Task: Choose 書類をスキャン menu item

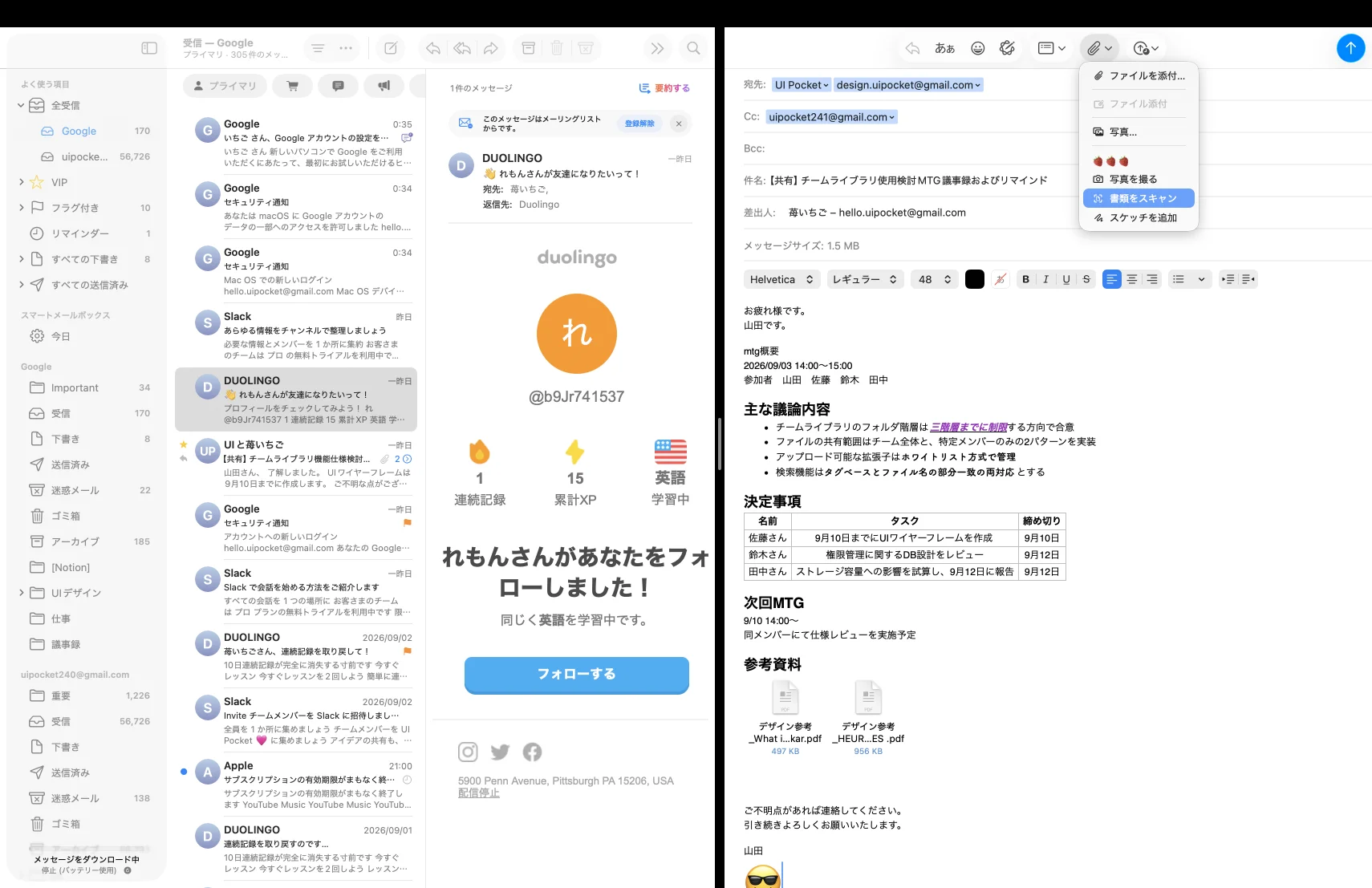Action: [1139, 198]
